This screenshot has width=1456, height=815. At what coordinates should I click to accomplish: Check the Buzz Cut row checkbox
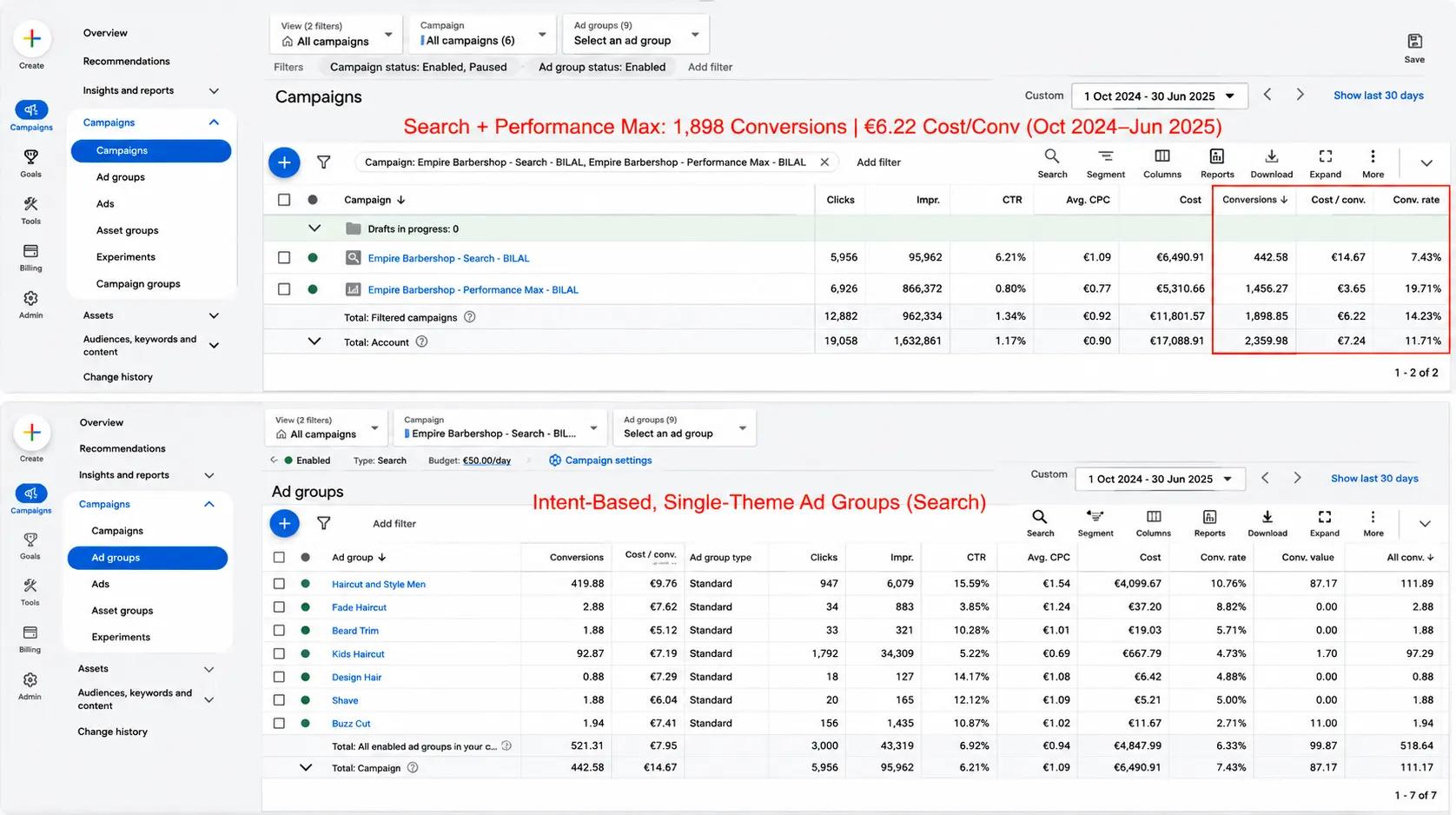tap(279, 723)
